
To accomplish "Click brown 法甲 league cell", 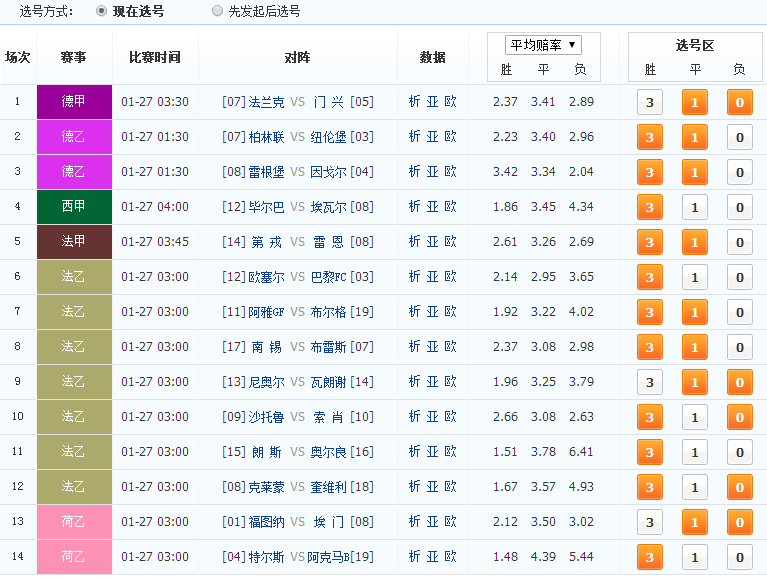I will 74,242.
